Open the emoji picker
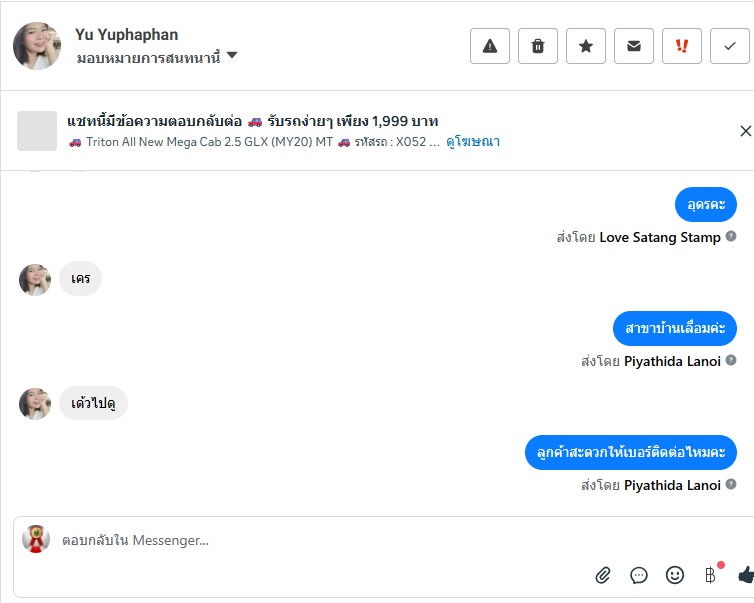 click(x=675, y=575)
